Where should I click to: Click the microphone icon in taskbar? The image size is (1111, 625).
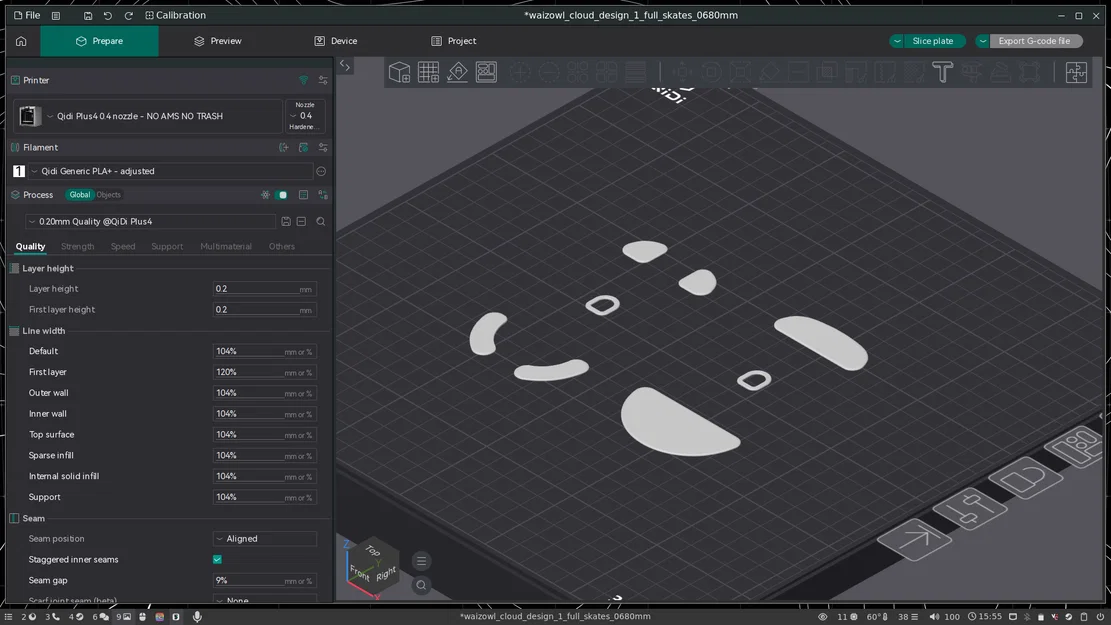tap(197, 617)
